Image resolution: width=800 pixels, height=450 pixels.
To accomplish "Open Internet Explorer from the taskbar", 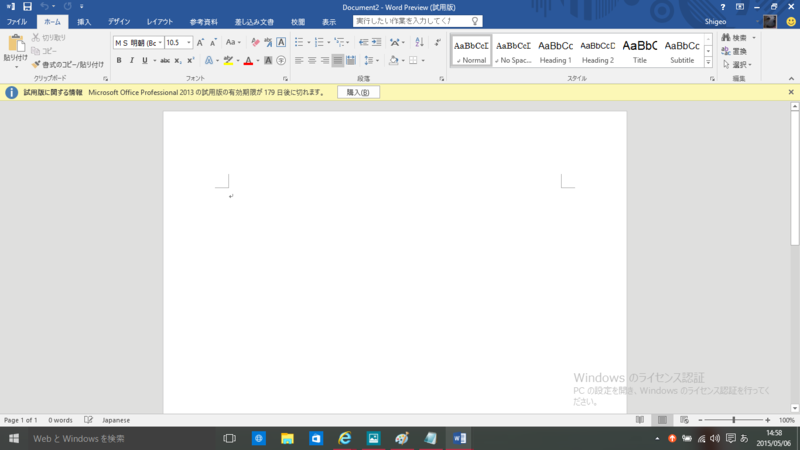I will pyautogui.click(x=345, y=438).
